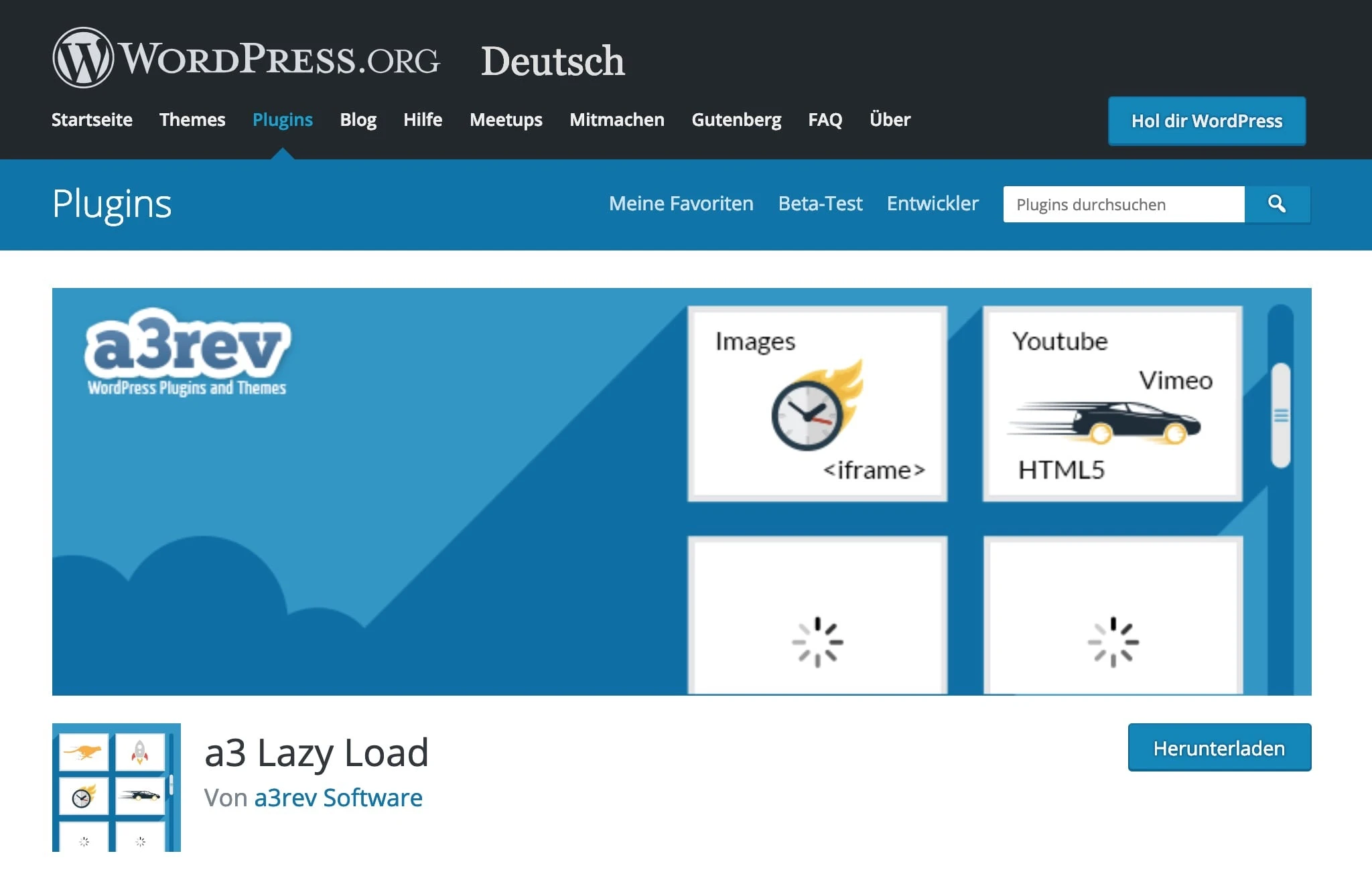This screenshot has height=884, width=1372.
Task: Click the Herunterladen download button
Action: pos(1219,748)
